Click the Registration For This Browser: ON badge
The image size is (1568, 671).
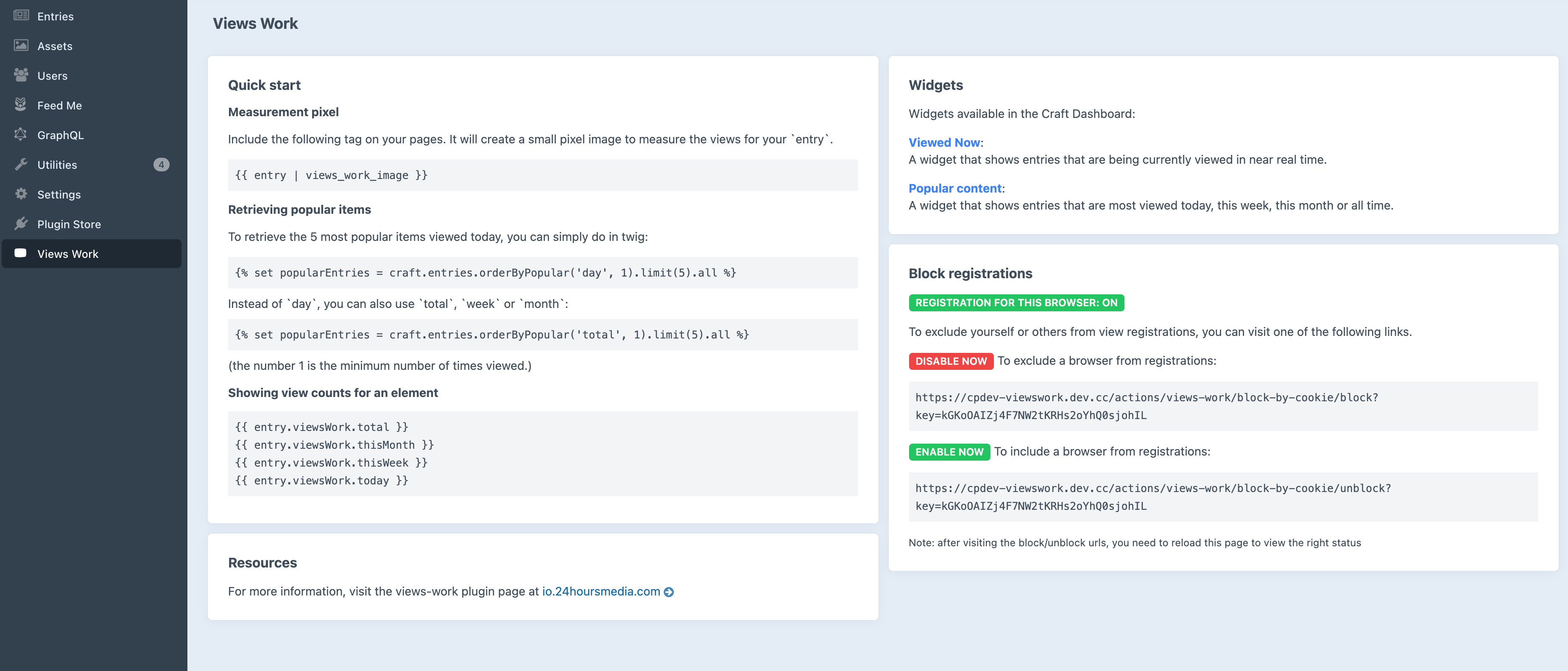1016,302
